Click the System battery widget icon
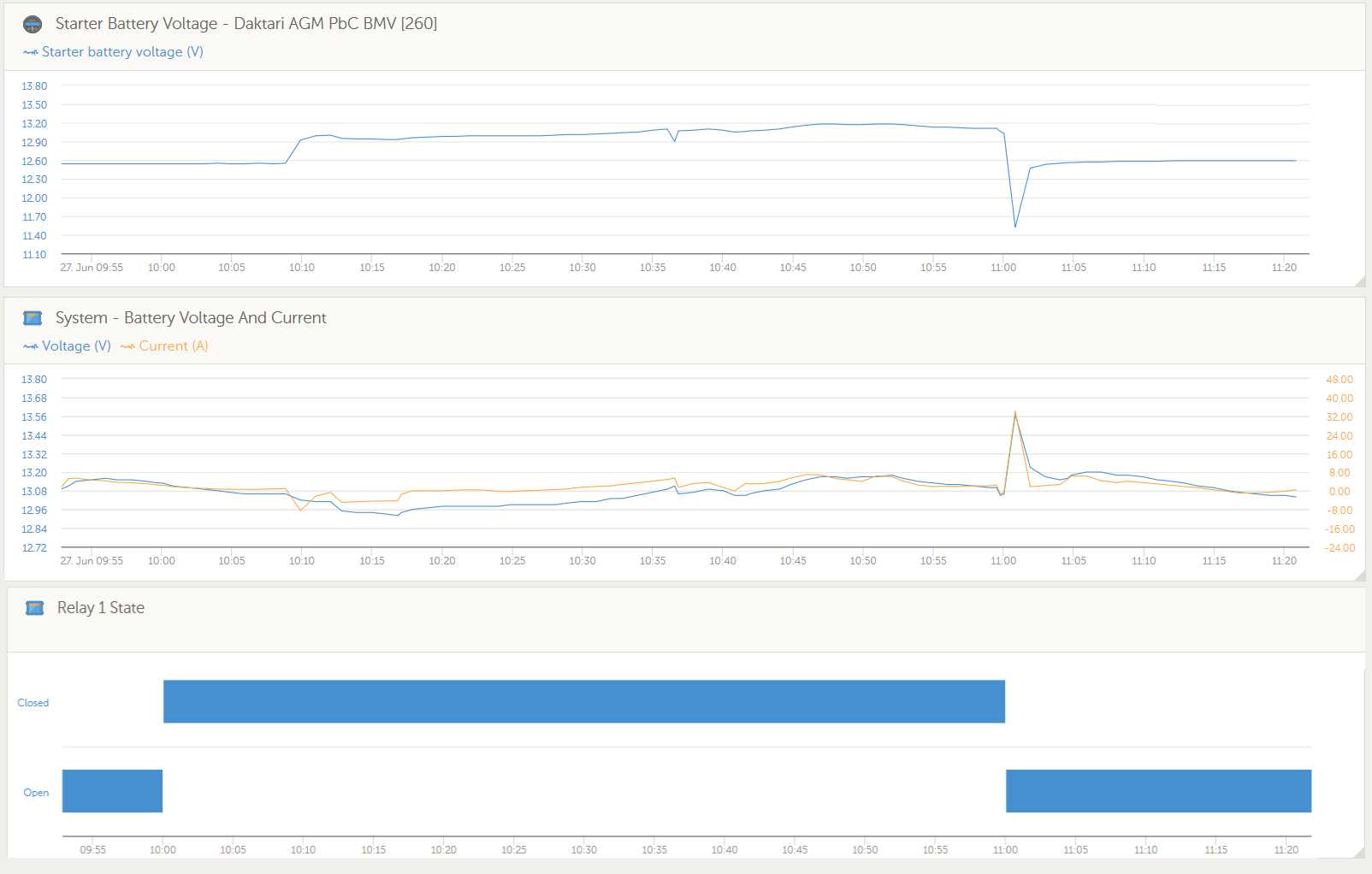 pyautogui.click(x=33, y=318)
